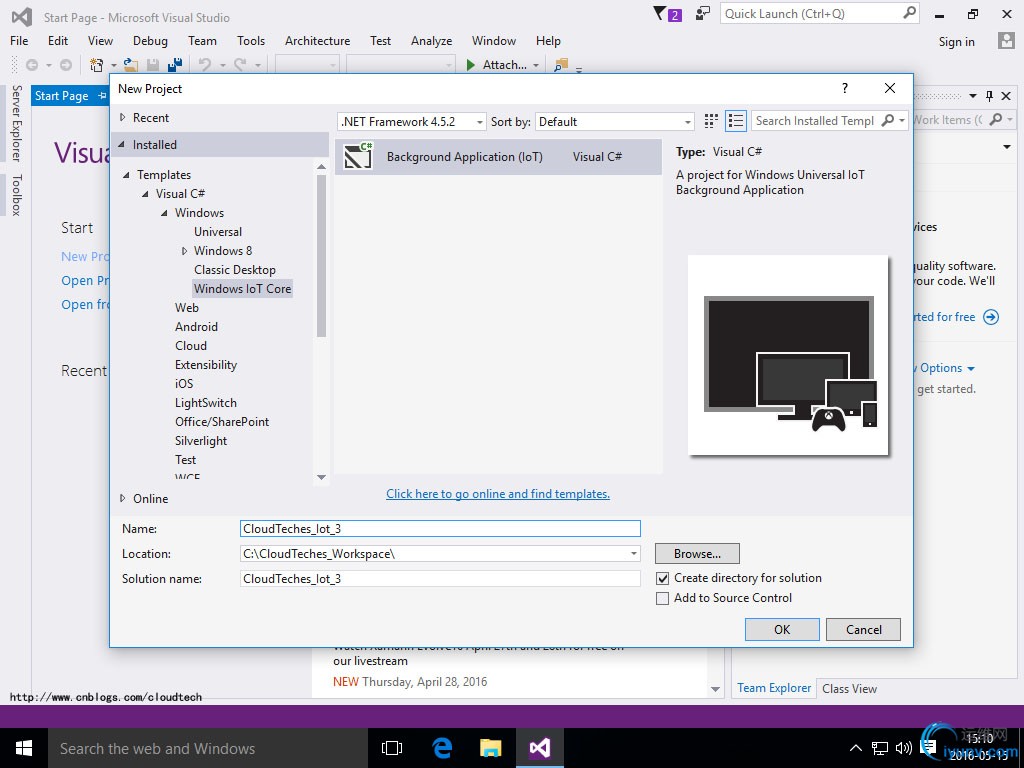Open the .NET Framework version dropdown
The height and width of the screenshot is (768, 1024).
[x=412, y=122]
